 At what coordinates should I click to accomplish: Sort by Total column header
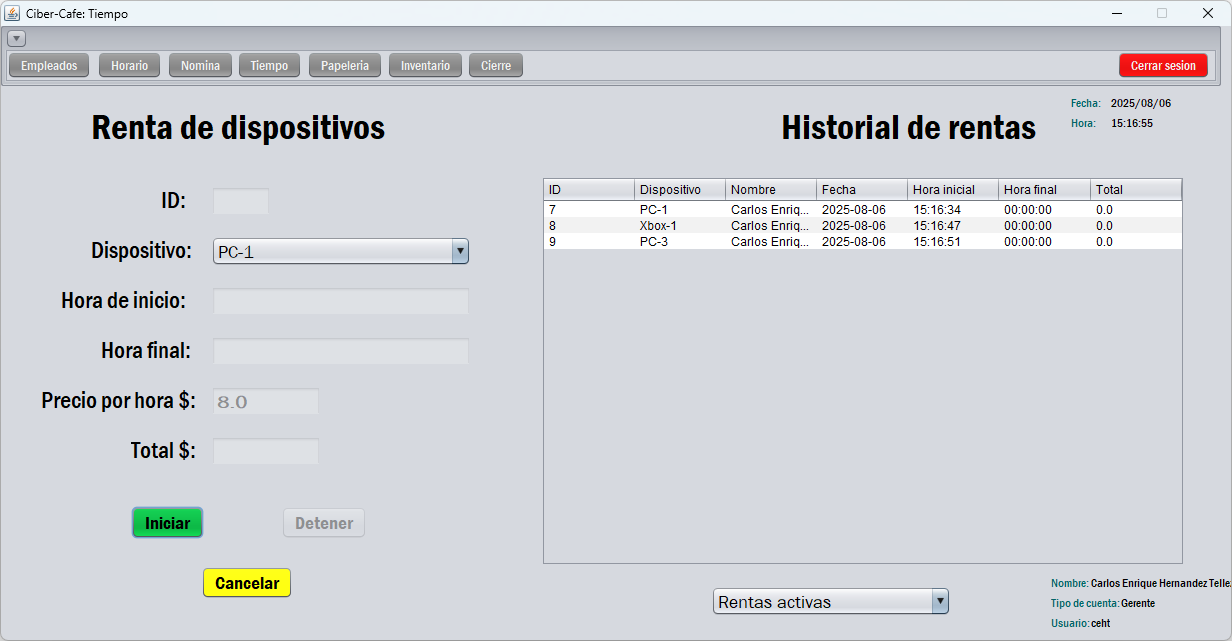tap(1136, 190)
